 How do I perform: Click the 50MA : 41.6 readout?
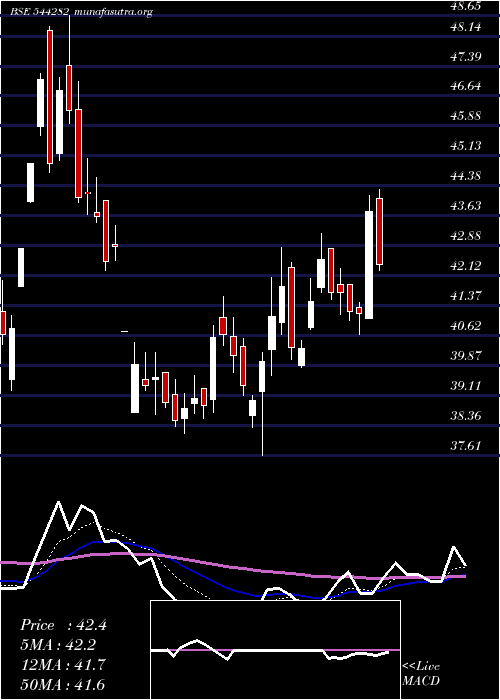tap(63, 685)
